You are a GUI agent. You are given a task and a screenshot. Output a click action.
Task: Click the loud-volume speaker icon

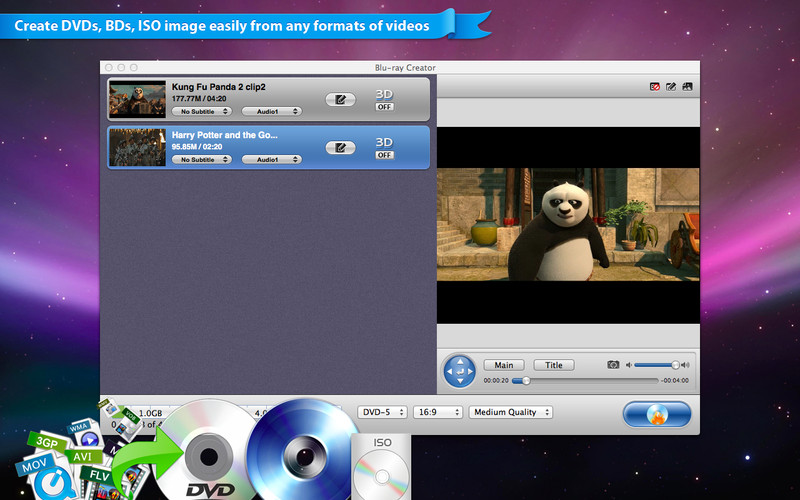pyautogui.click(x=685, y=365)
